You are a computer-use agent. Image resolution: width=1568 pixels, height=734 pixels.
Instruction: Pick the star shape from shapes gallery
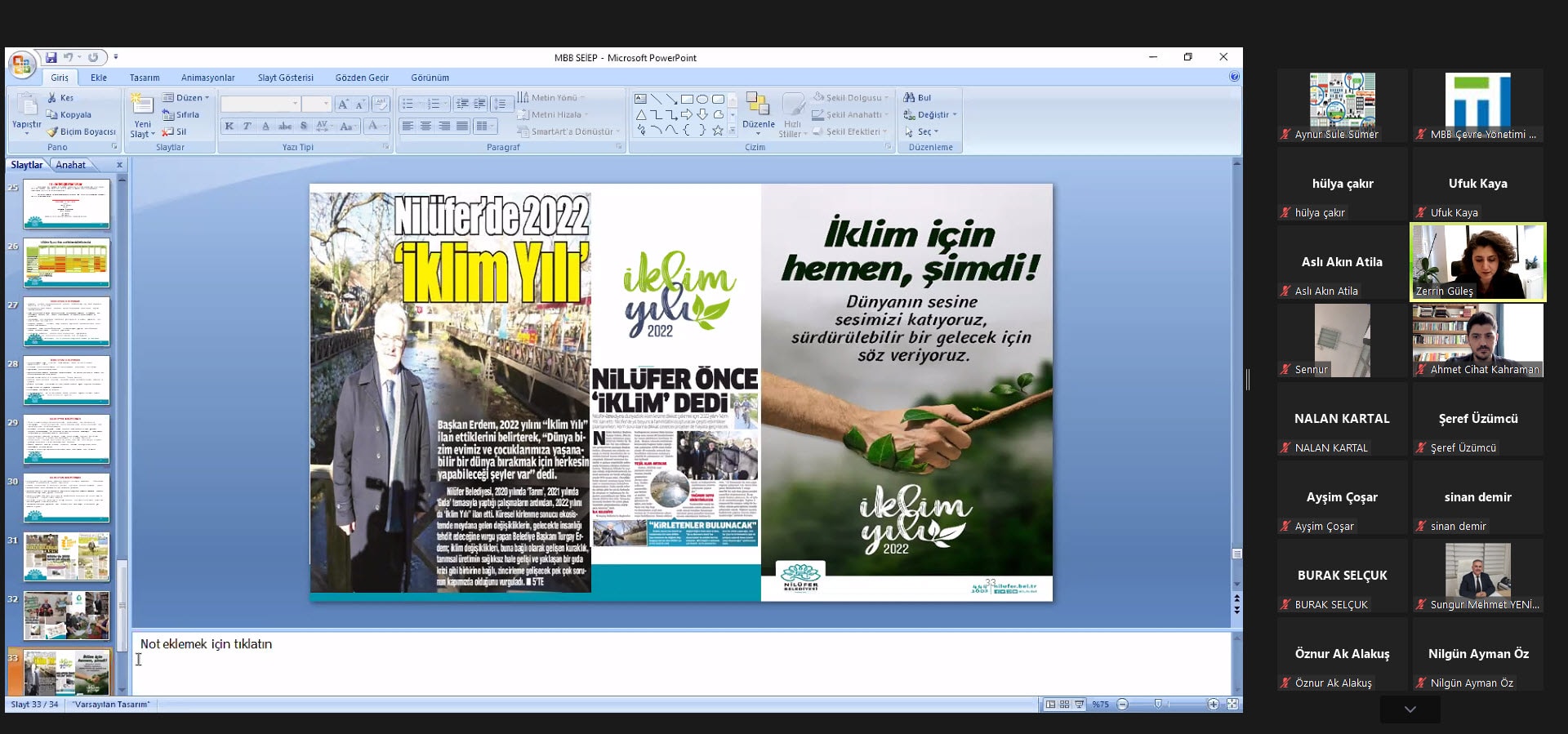717,131
